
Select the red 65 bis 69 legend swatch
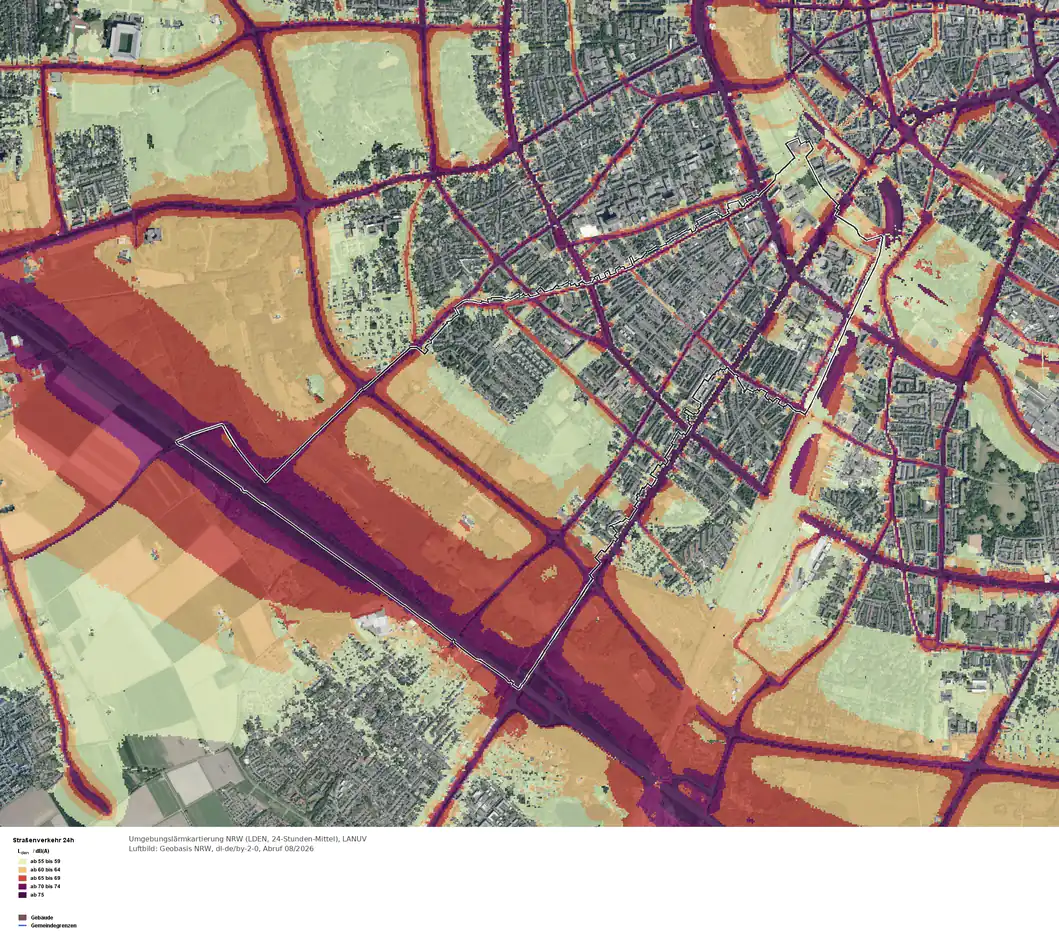click(x=22, y=878)
